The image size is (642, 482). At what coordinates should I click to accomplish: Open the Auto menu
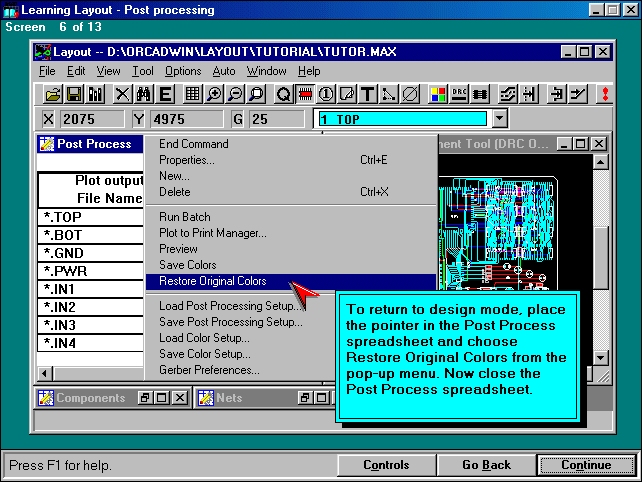(224, 71)
